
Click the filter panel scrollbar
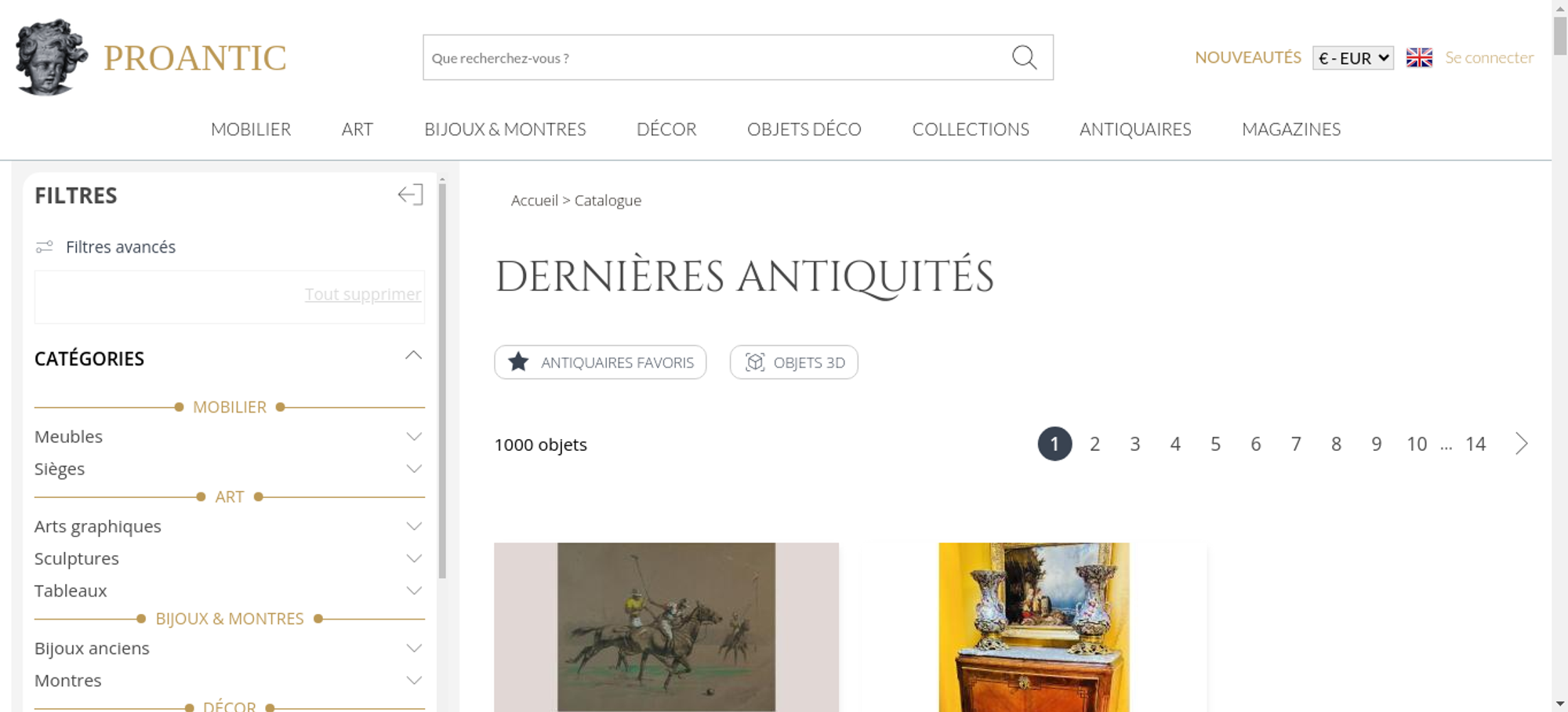[442, 380]
